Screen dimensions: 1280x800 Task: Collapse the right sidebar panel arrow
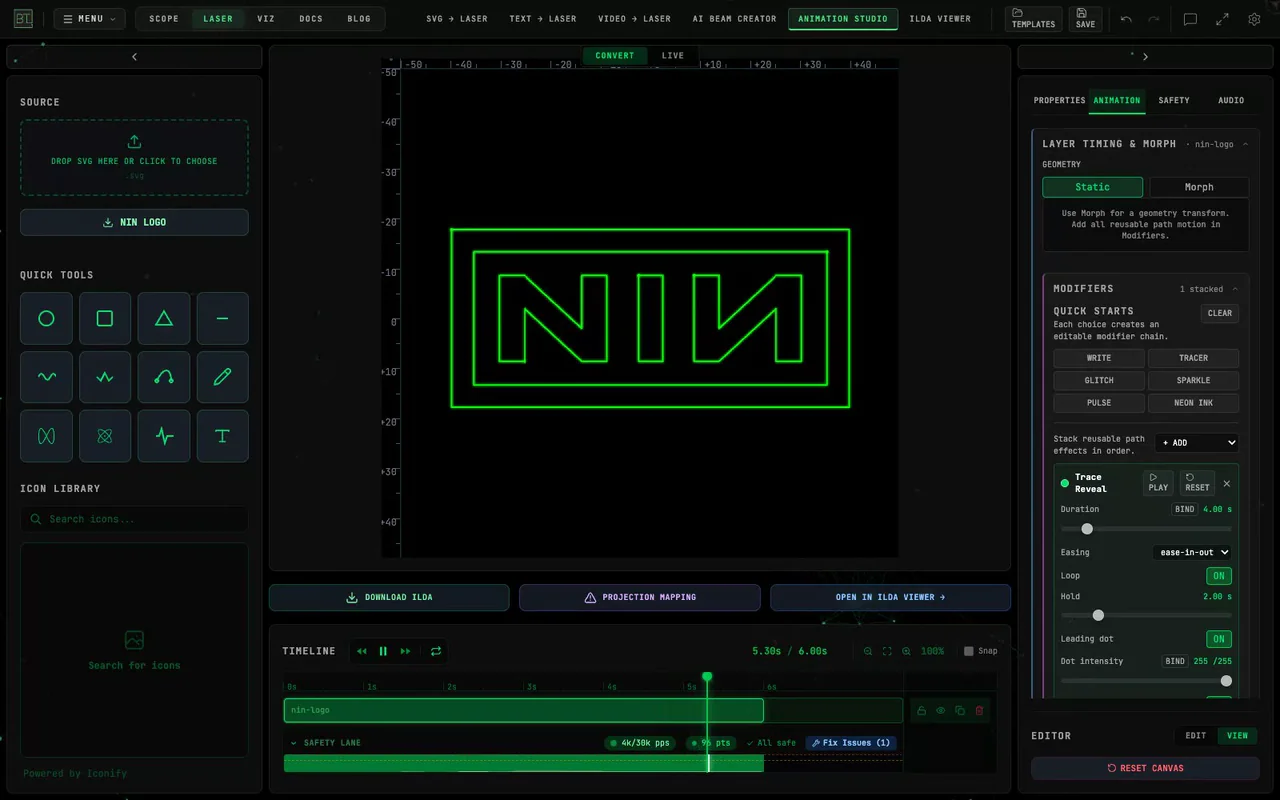[x=1145, y=57]
